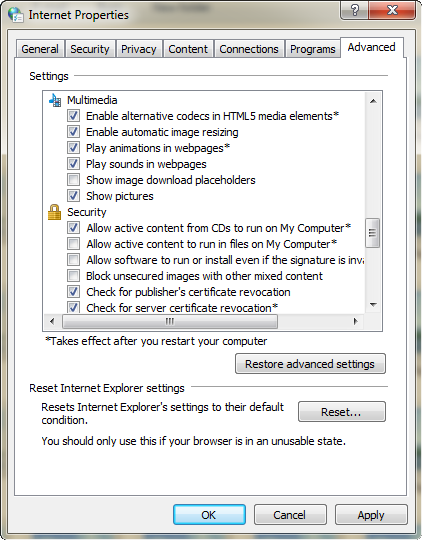The height and width of the screenshot is (541, 423).
Task: Enable Show image download placeholders
Action: coord(73,180)
